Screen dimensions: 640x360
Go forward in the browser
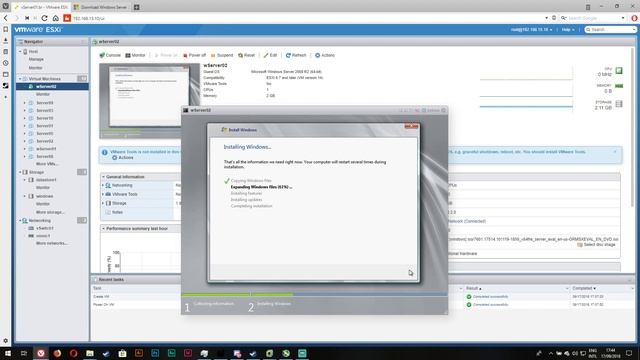[x=16, y=18]
